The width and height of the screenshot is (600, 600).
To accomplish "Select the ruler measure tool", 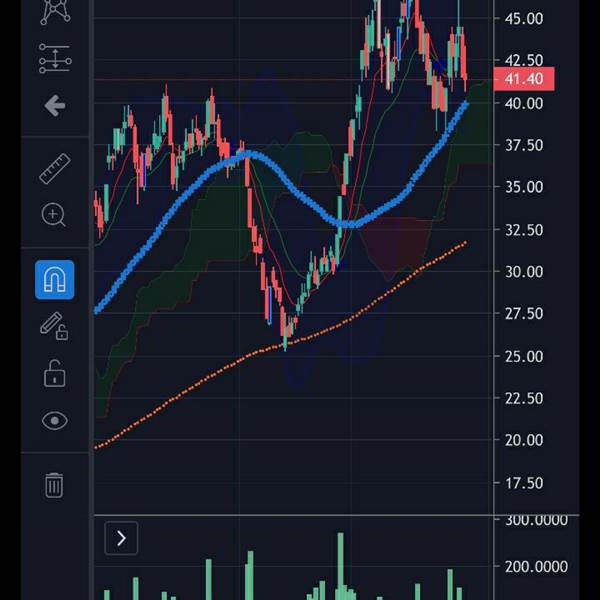I will (55, 169).
